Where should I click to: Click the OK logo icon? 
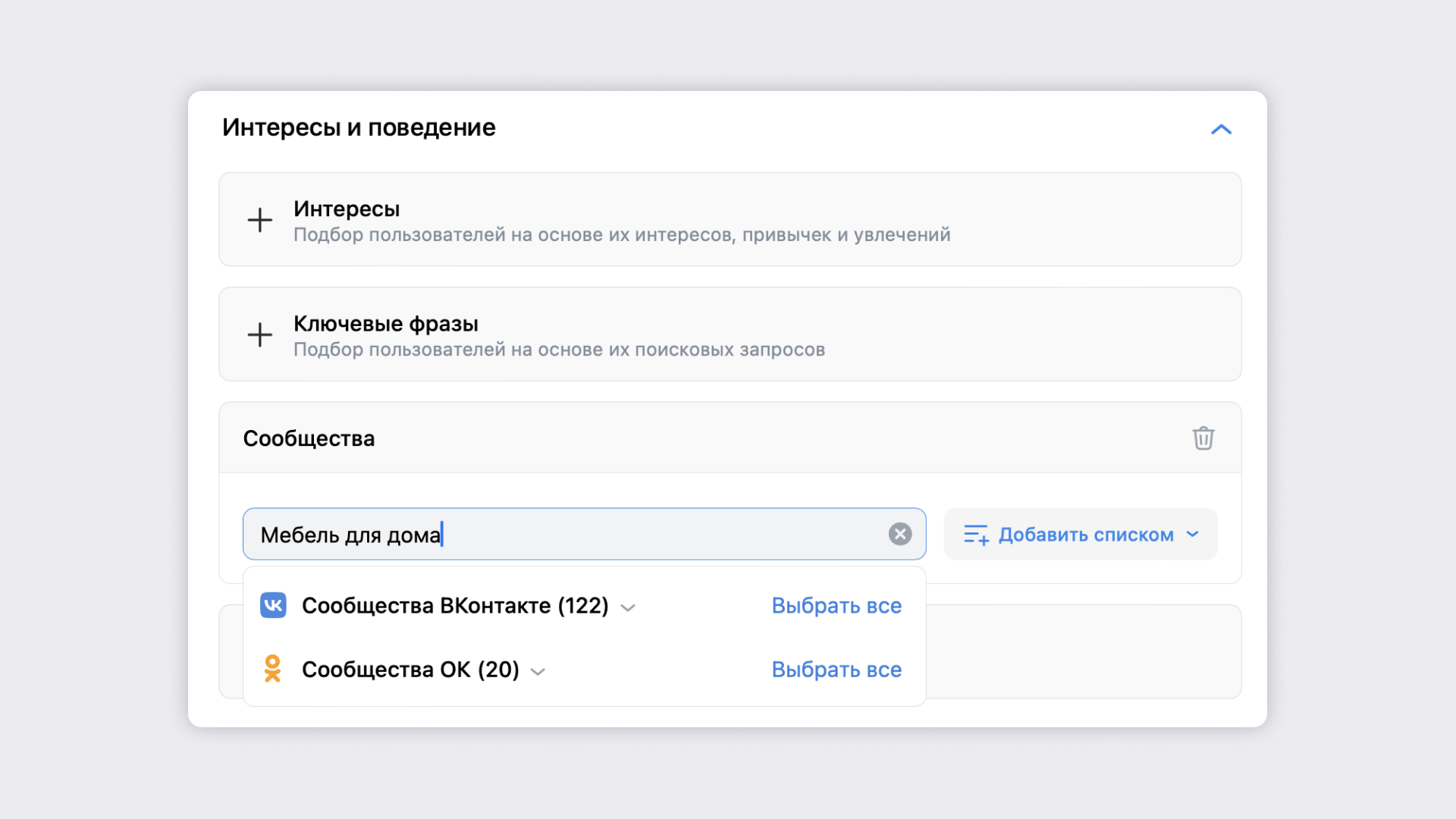(x=273, y=669)
